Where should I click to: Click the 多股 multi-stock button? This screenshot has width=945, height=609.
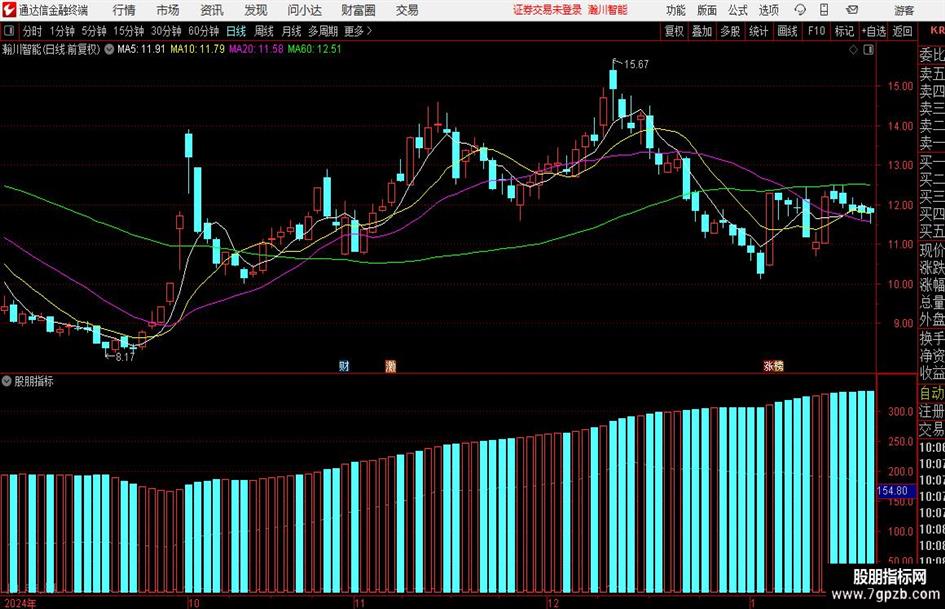(730, 31)
